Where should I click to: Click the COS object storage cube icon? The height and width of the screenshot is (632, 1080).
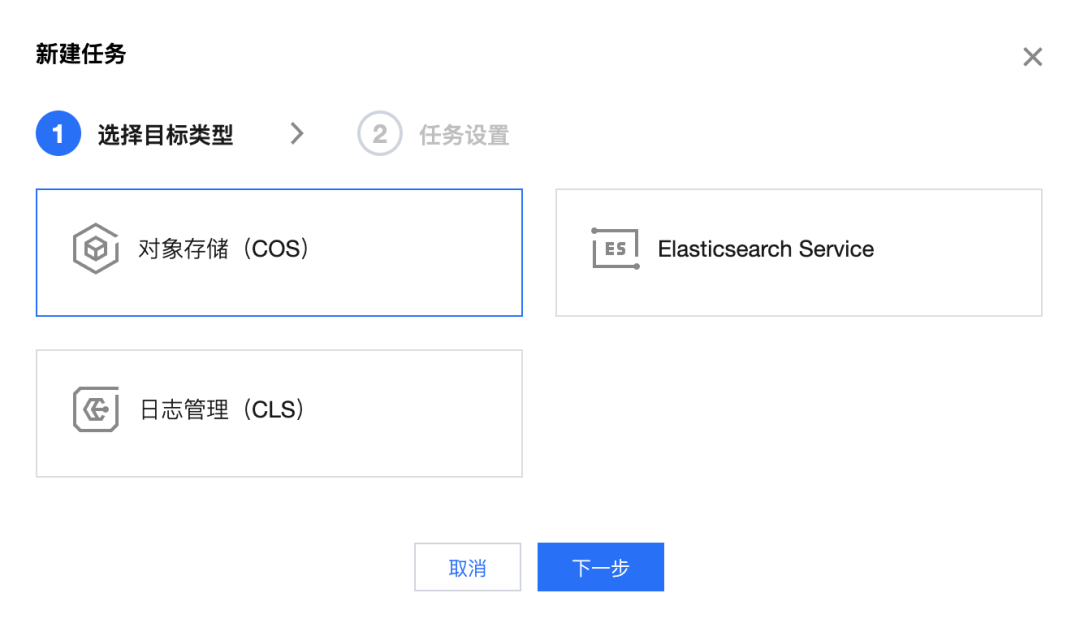pyautogui.click(x=96, y=250)
